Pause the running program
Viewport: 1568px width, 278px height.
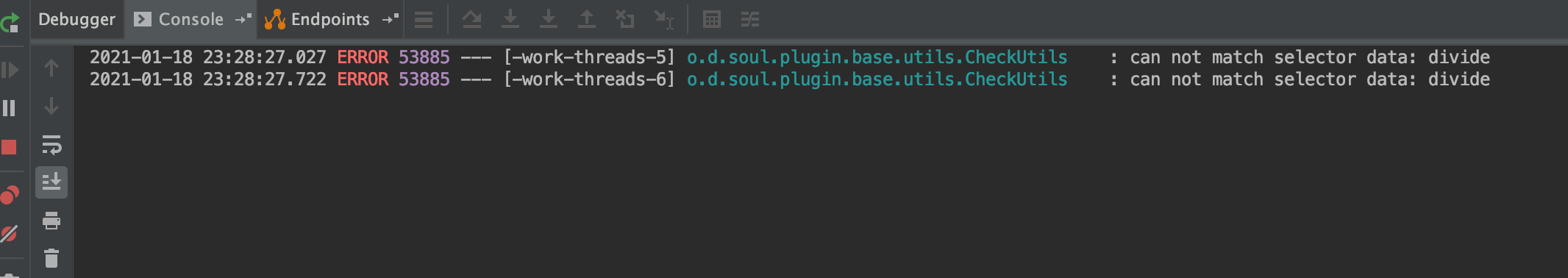[10, 108]
